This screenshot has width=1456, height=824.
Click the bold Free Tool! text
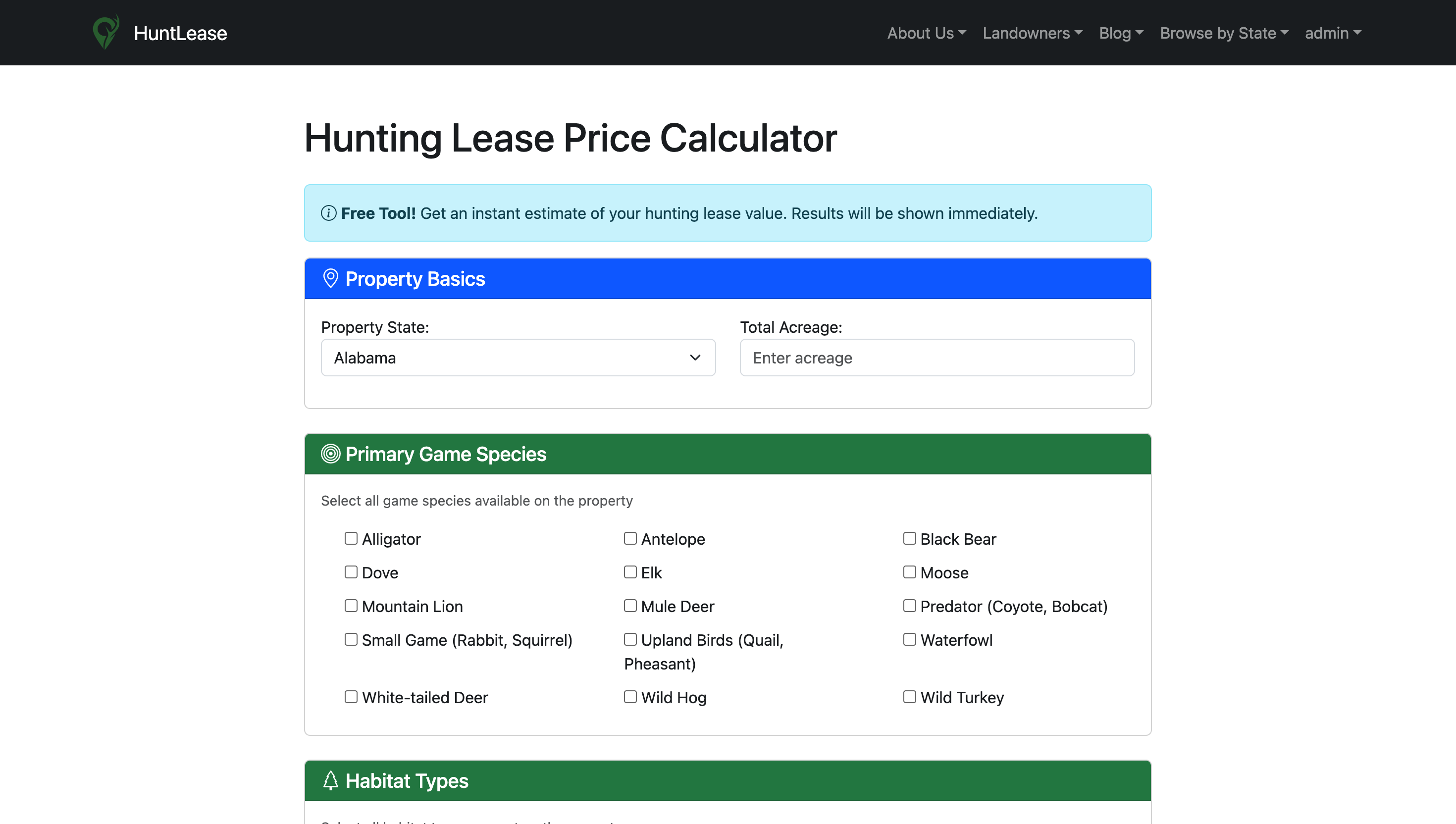378,213
